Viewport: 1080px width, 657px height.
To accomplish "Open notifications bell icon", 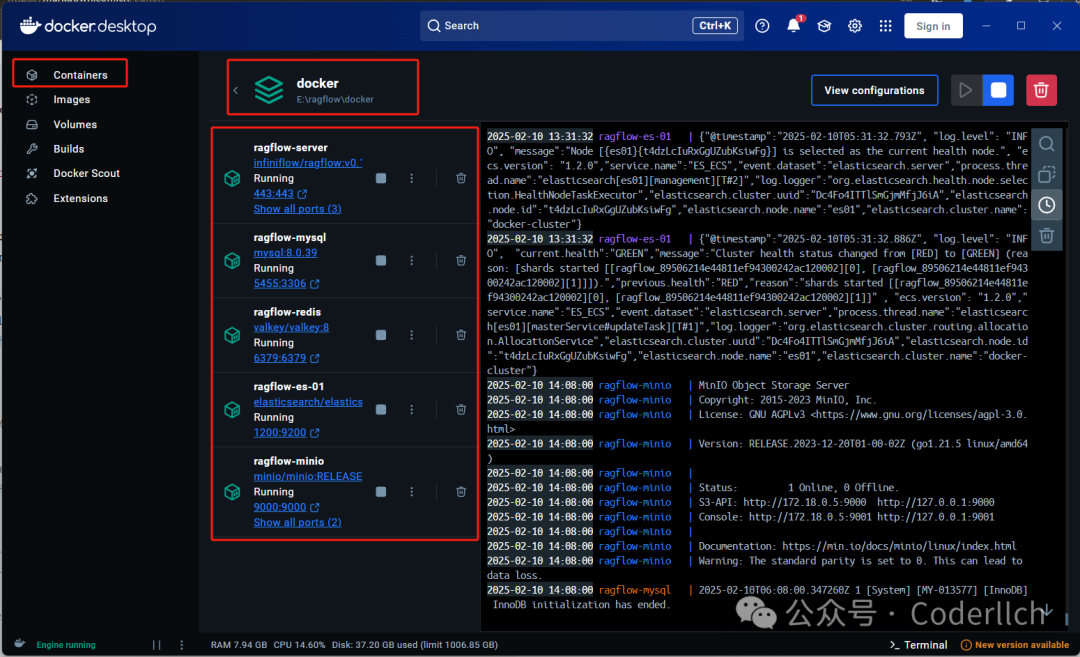I will (x=793, y=26).
